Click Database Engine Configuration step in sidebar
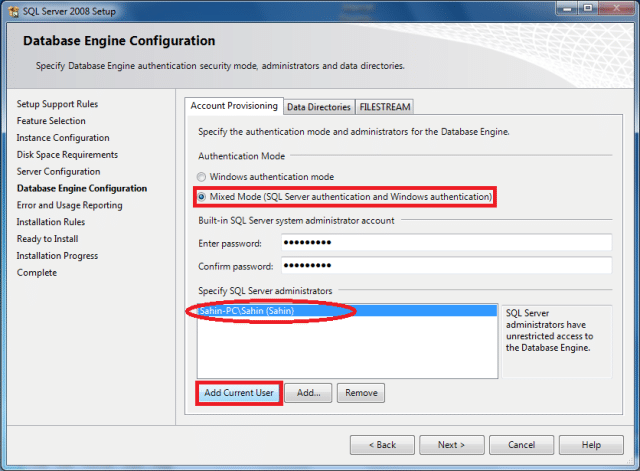Screen dimensions: 640x471 pos(82,188)
